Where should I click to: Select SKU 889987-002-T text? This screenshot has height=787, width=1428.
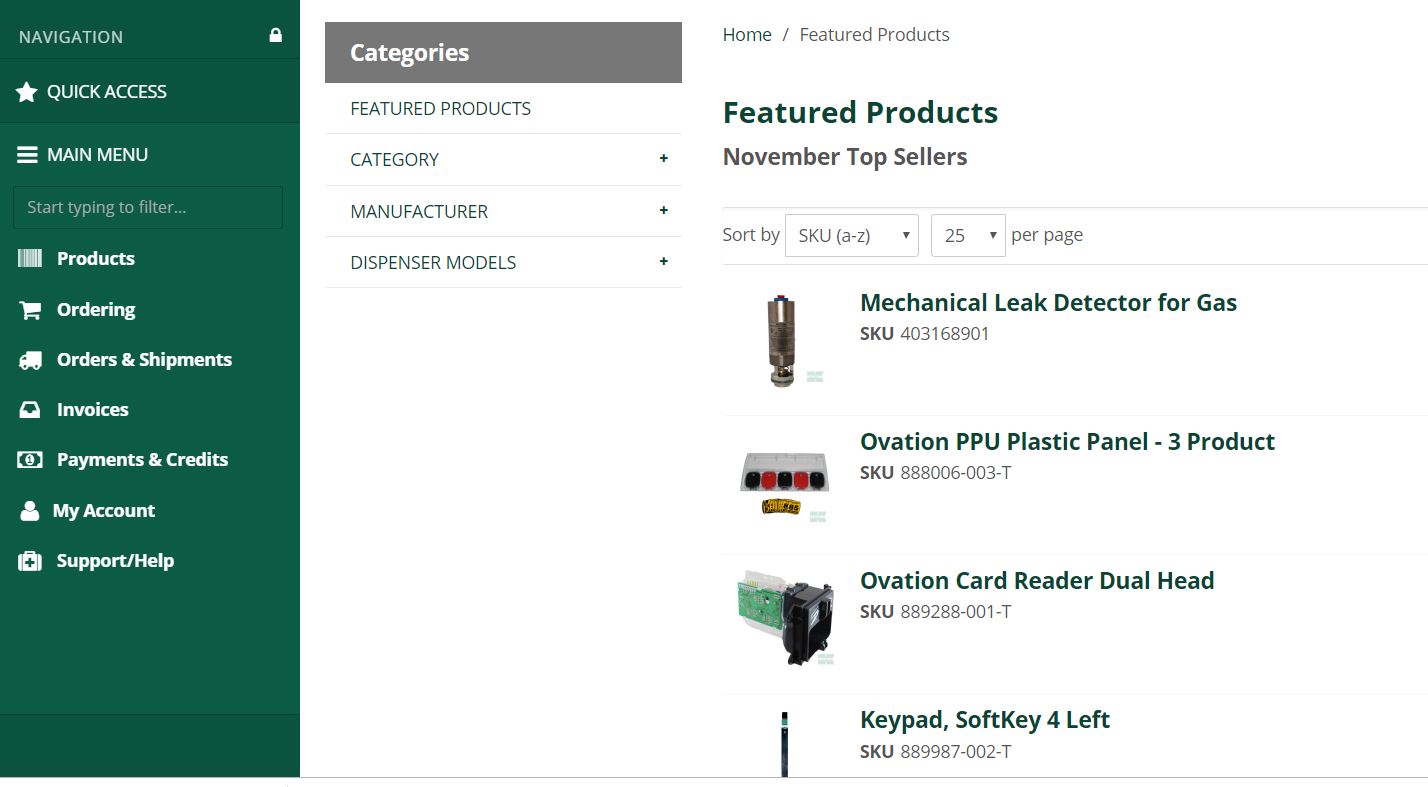tap(935, 751)
